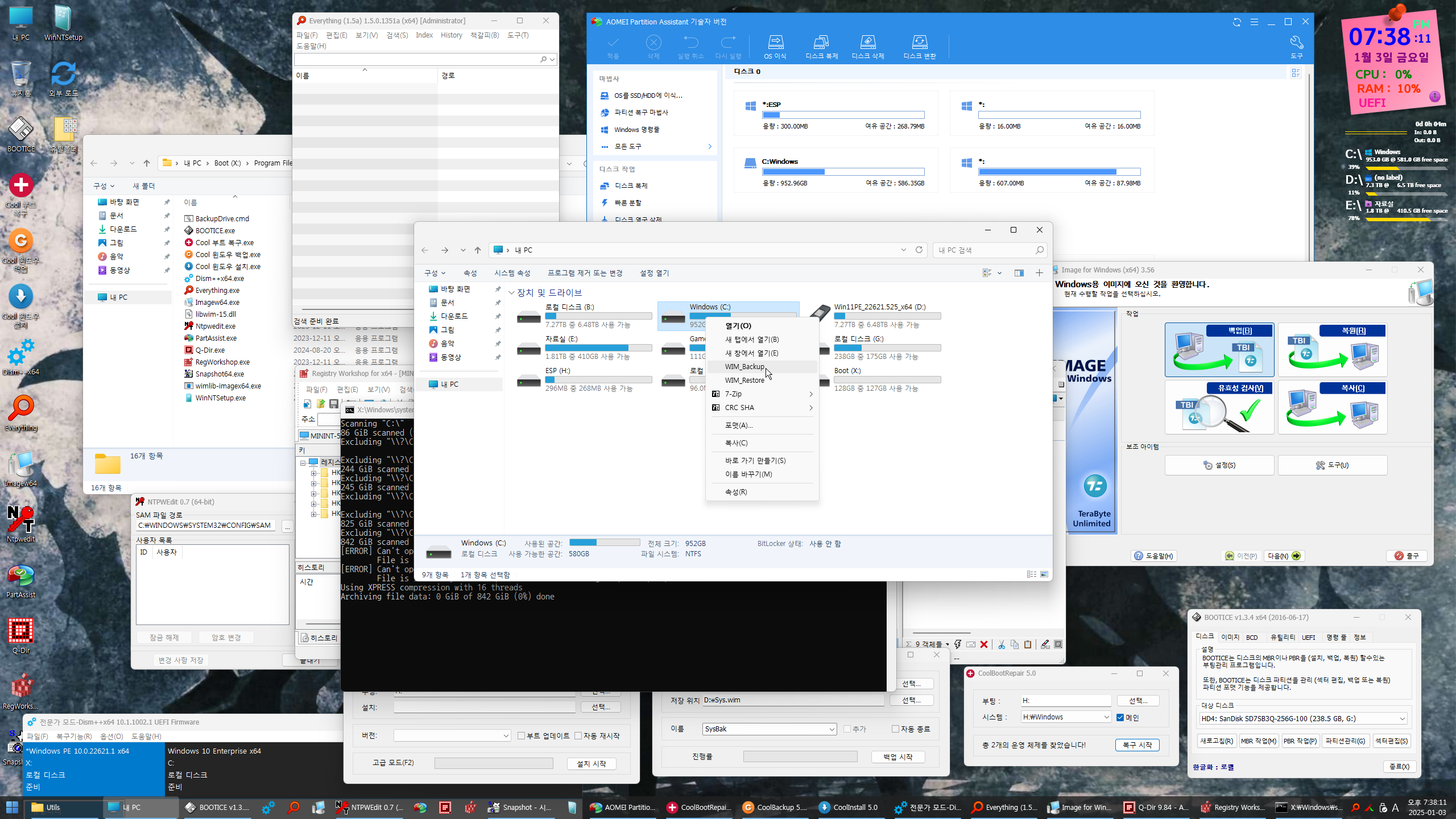This screenshot has width=1456, height=819.
Task: Open the Windows Start button on taskbar
Action: [12, 807]
